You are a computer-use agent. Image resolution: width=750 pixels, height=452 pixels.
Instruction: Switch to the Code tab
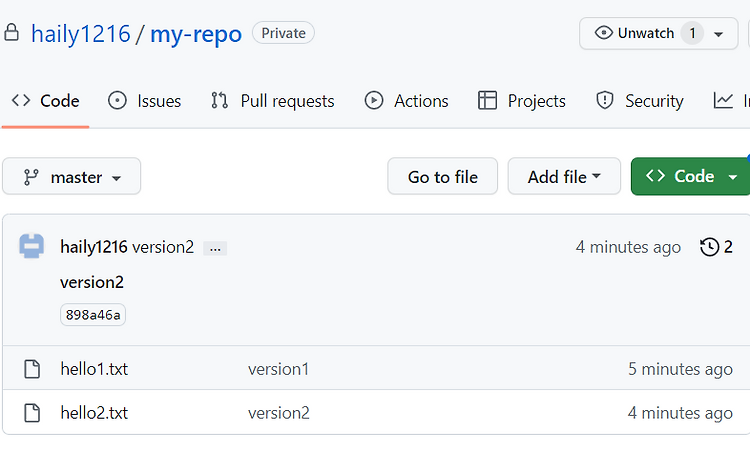coord(45,101)
